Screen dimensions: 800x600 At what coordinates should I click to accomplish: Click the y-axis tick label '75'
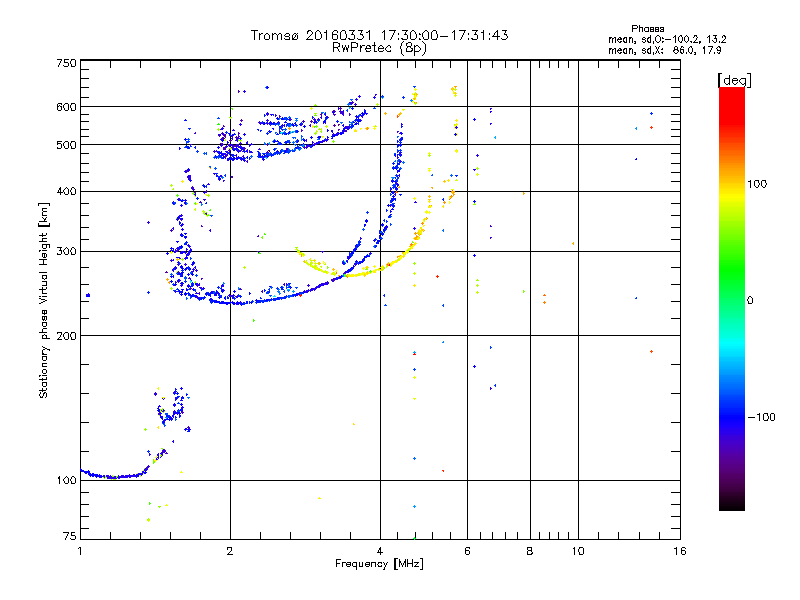pos(70,536)
